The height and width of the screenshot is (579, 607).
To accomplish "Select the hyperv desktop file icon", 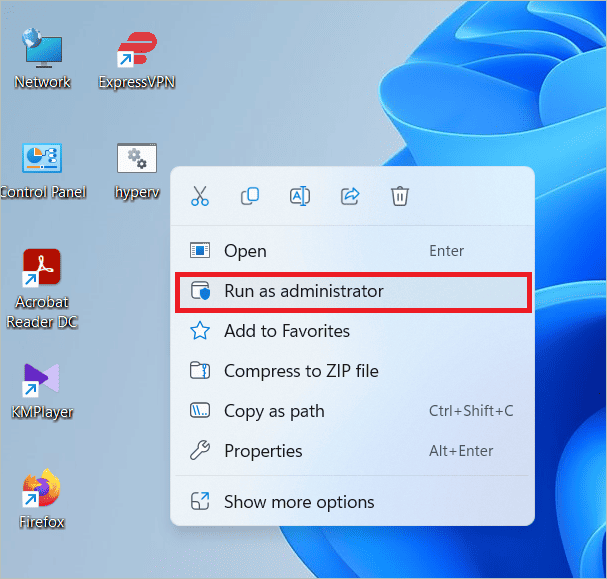I will point(137,171).
